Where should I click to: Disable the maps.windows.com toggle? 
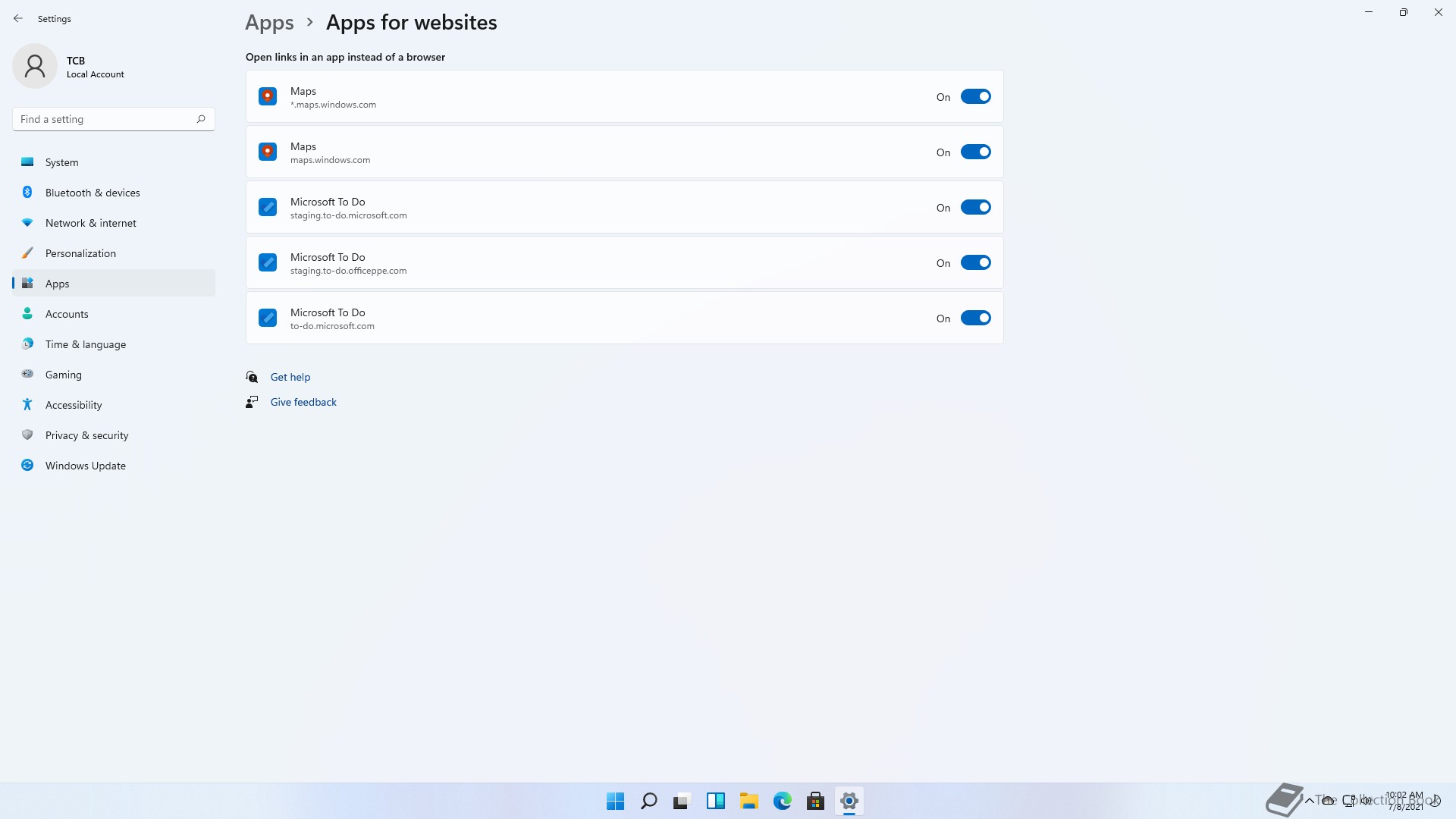point(975,152)
